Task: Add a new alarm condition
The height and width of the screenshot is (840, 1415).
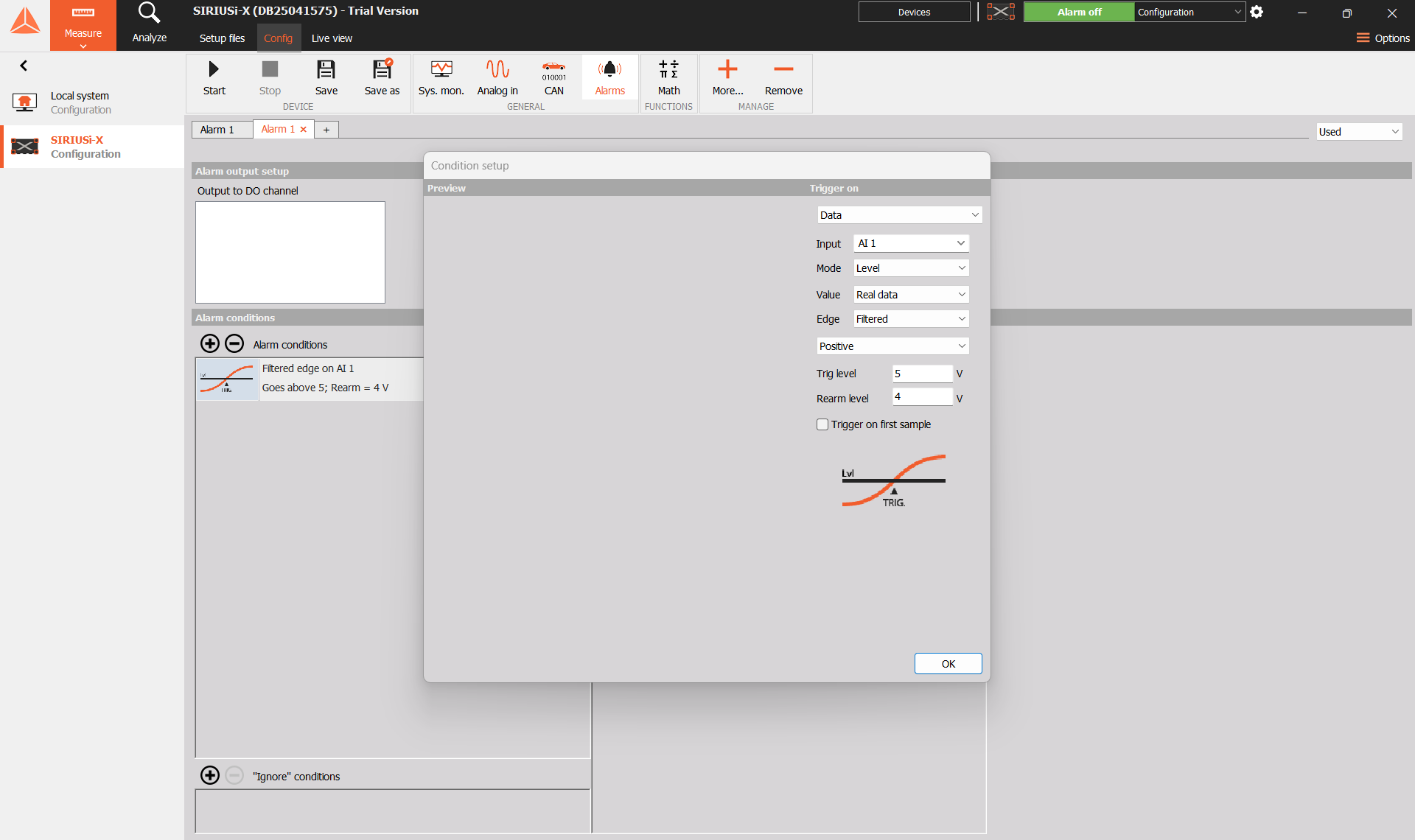Action: pos(210,343)
